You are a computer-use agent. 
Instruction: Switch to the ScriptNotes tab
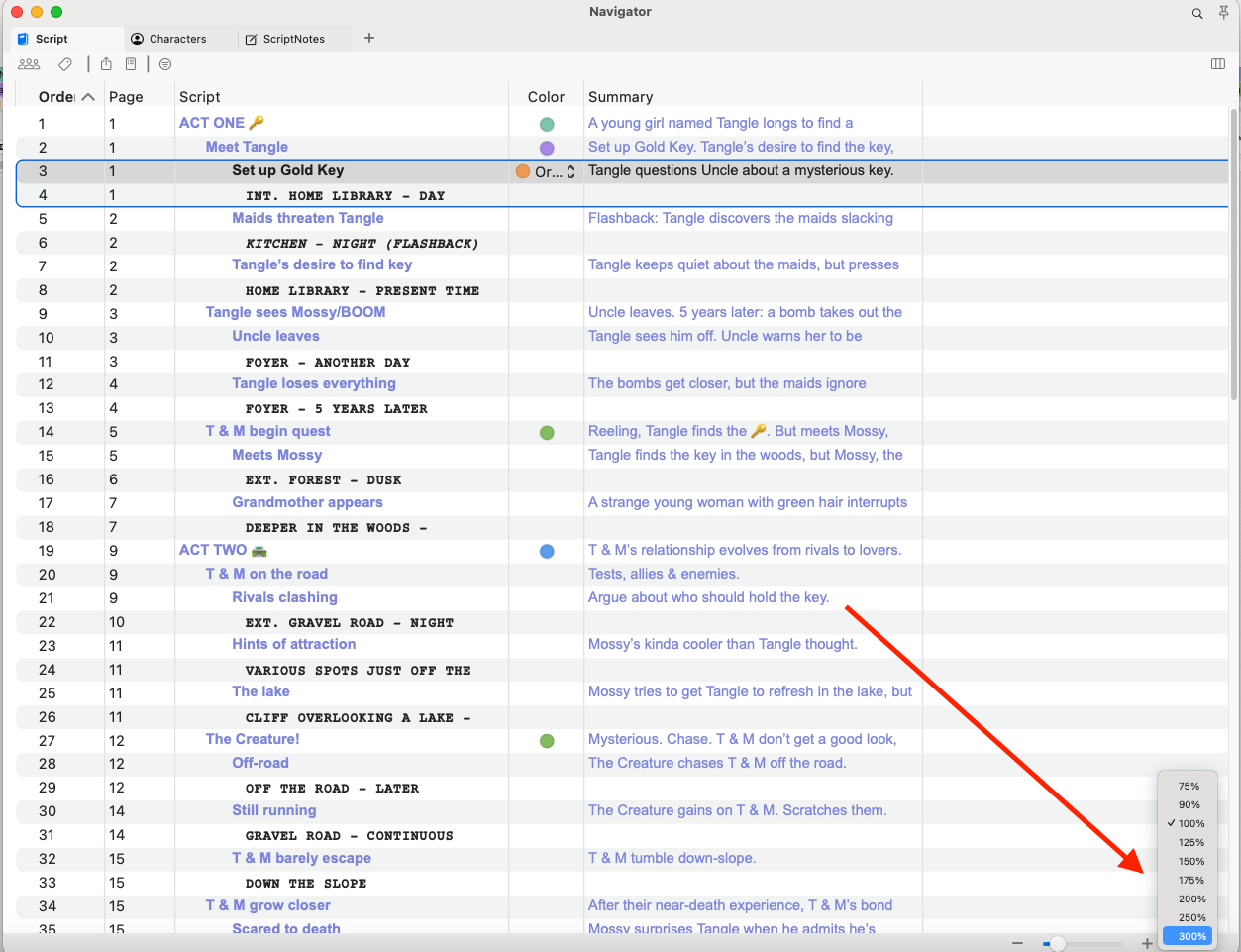(294, 39)
